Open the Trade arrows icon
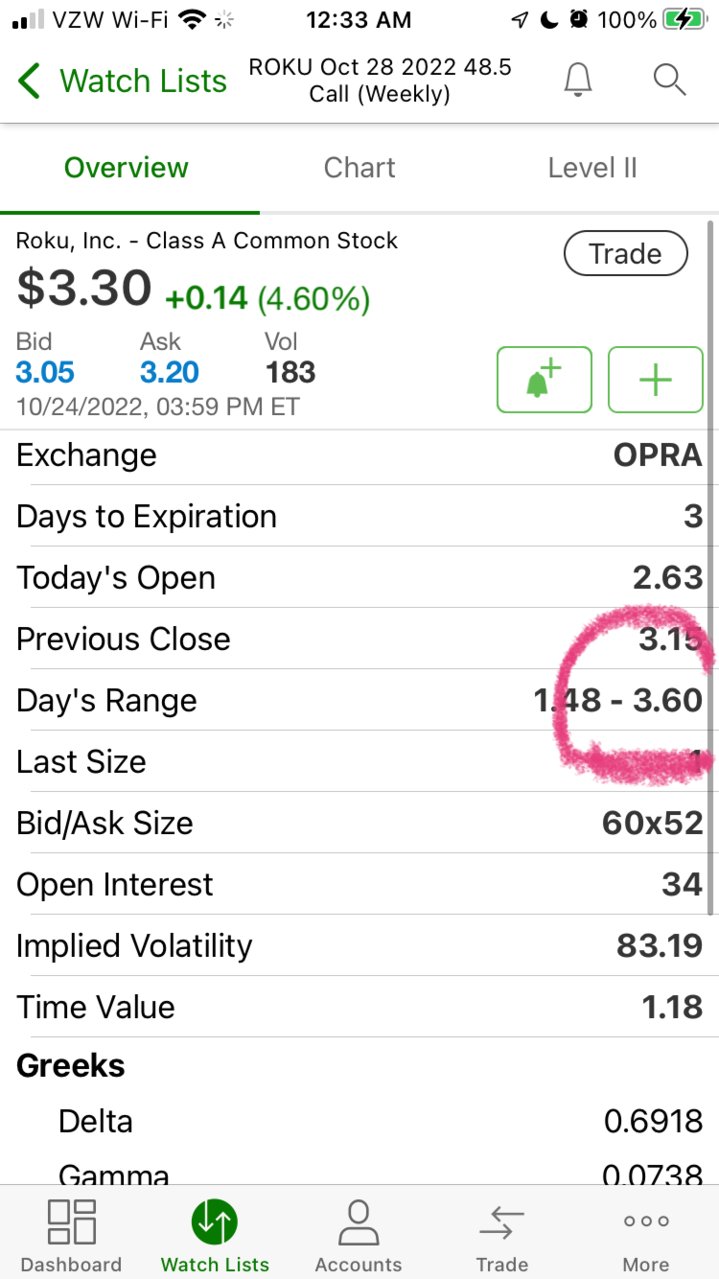Viewport: 719px width, 1279px height. [502, 1222]
